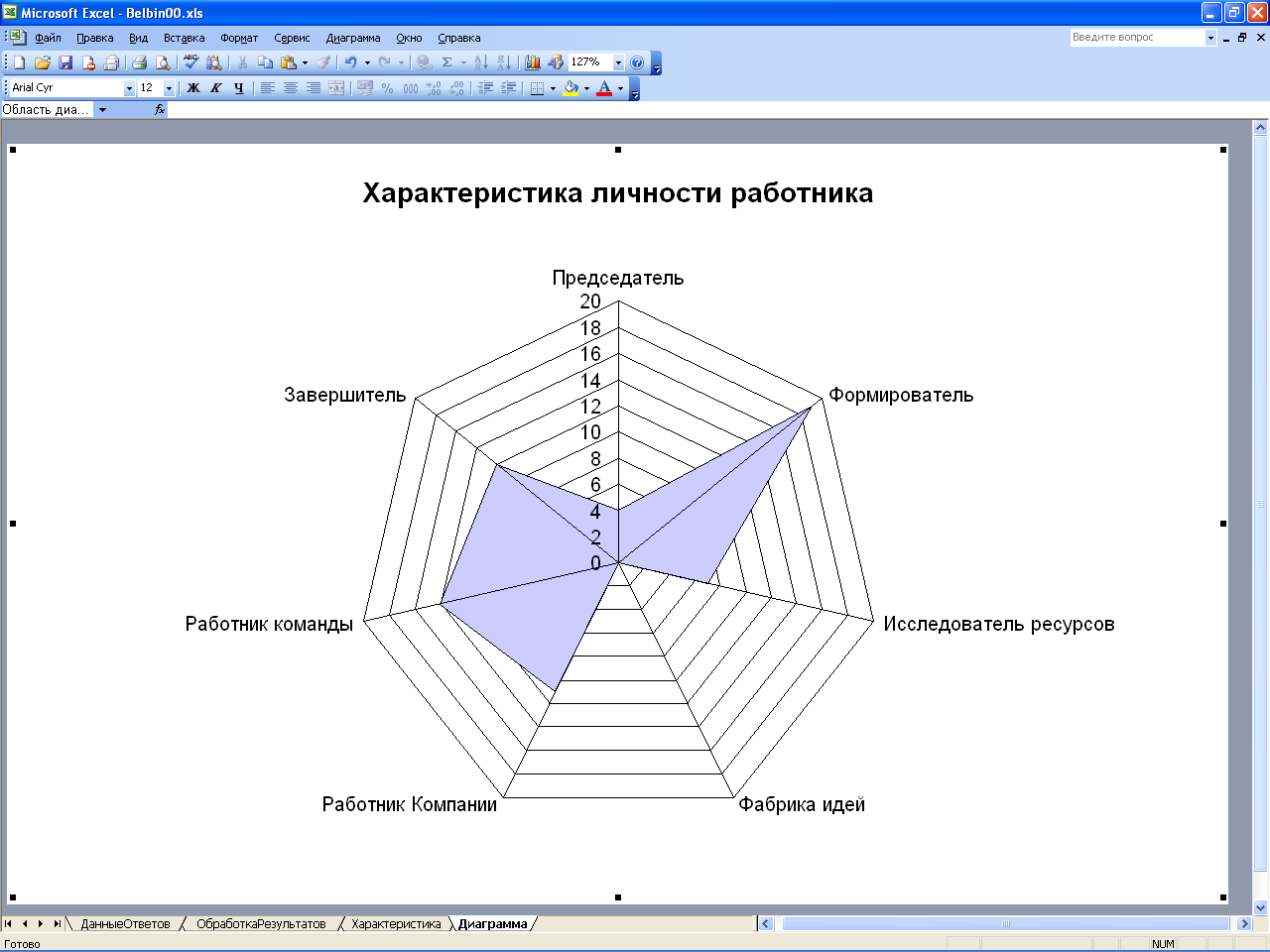
Task: Open the Правка menu
Action: (95, 38)
